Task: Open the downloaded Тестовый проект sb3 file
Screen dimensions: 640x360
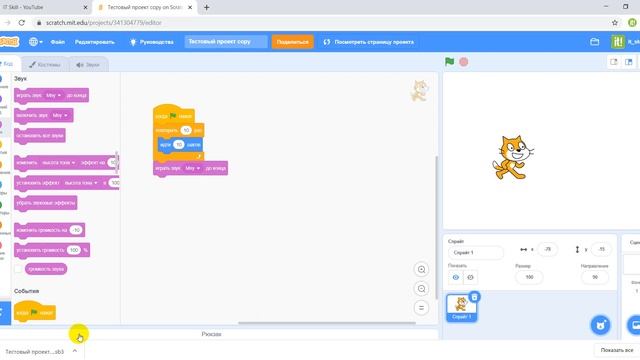Action: 35,351
